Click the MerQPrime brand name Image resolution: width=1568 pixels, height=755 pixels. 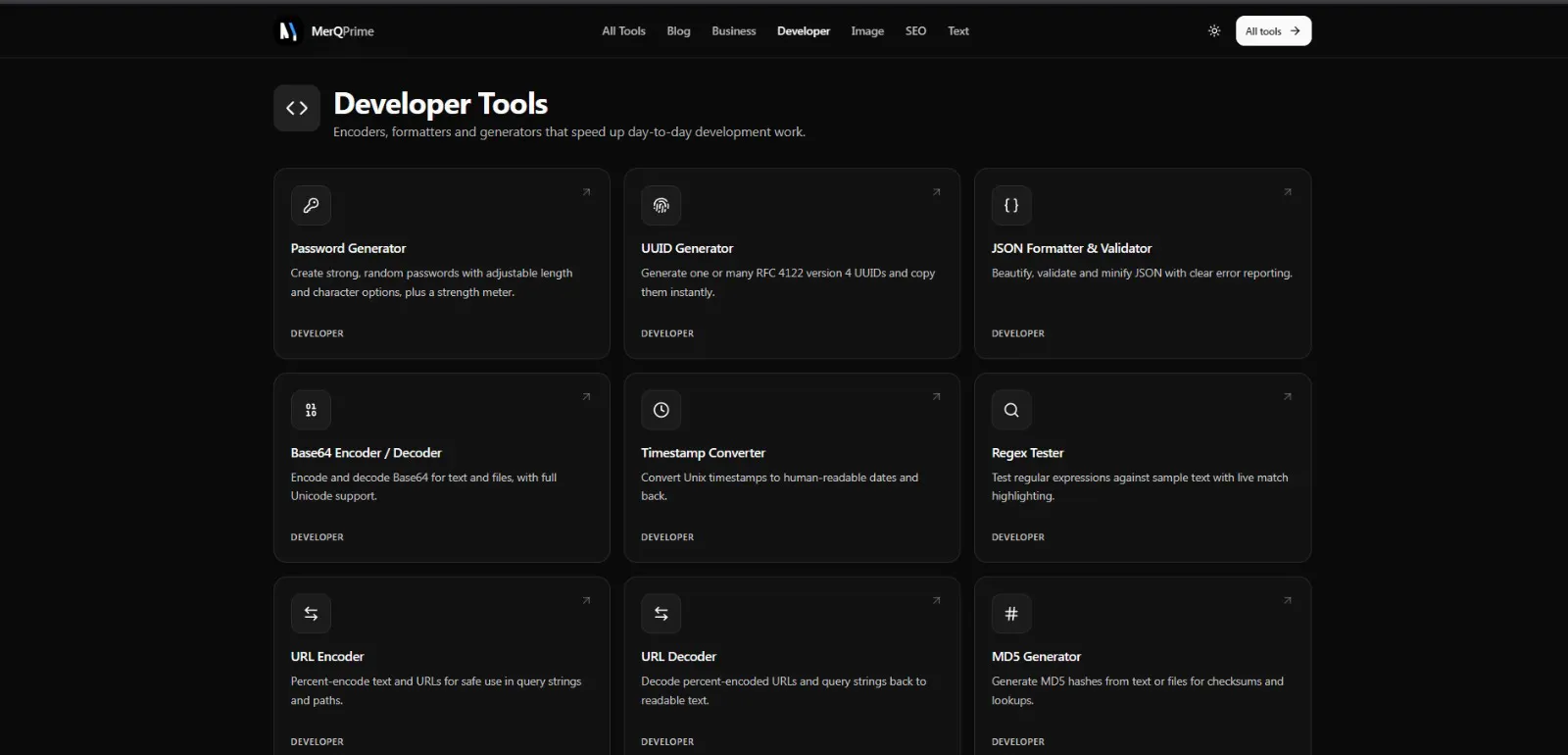[343, 31]
